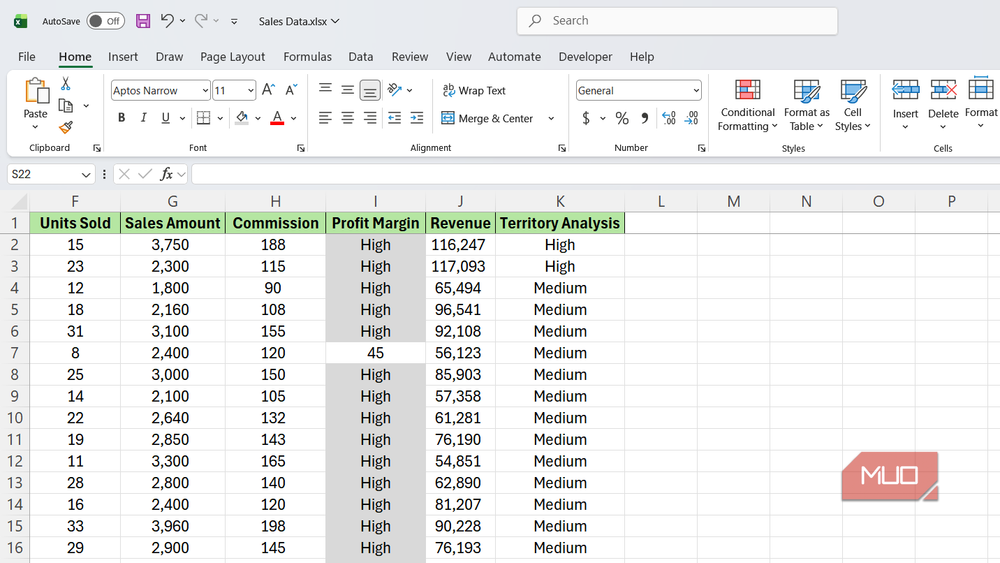Click the Save icon in title bar
Screen dimensions: 1000x563
[143, 21]
